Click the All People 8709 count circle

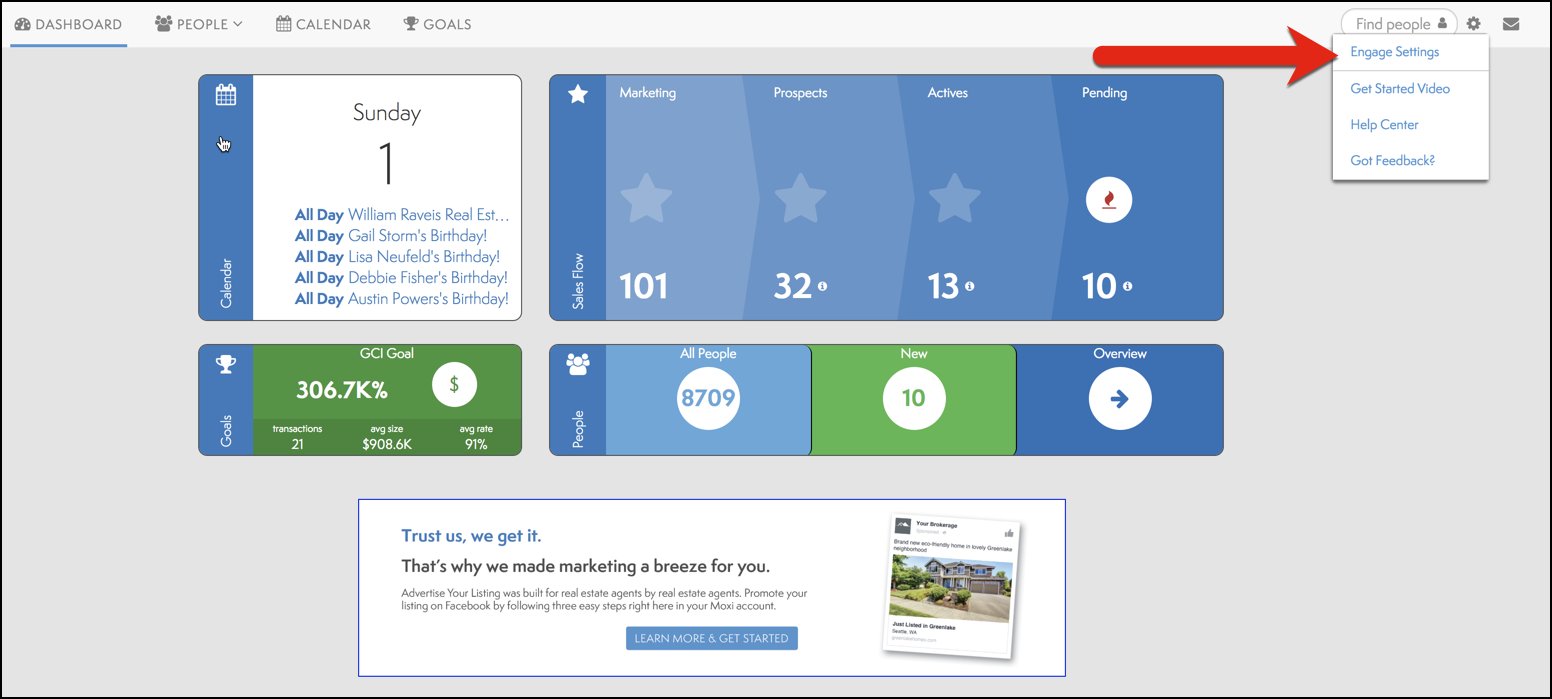708,399
